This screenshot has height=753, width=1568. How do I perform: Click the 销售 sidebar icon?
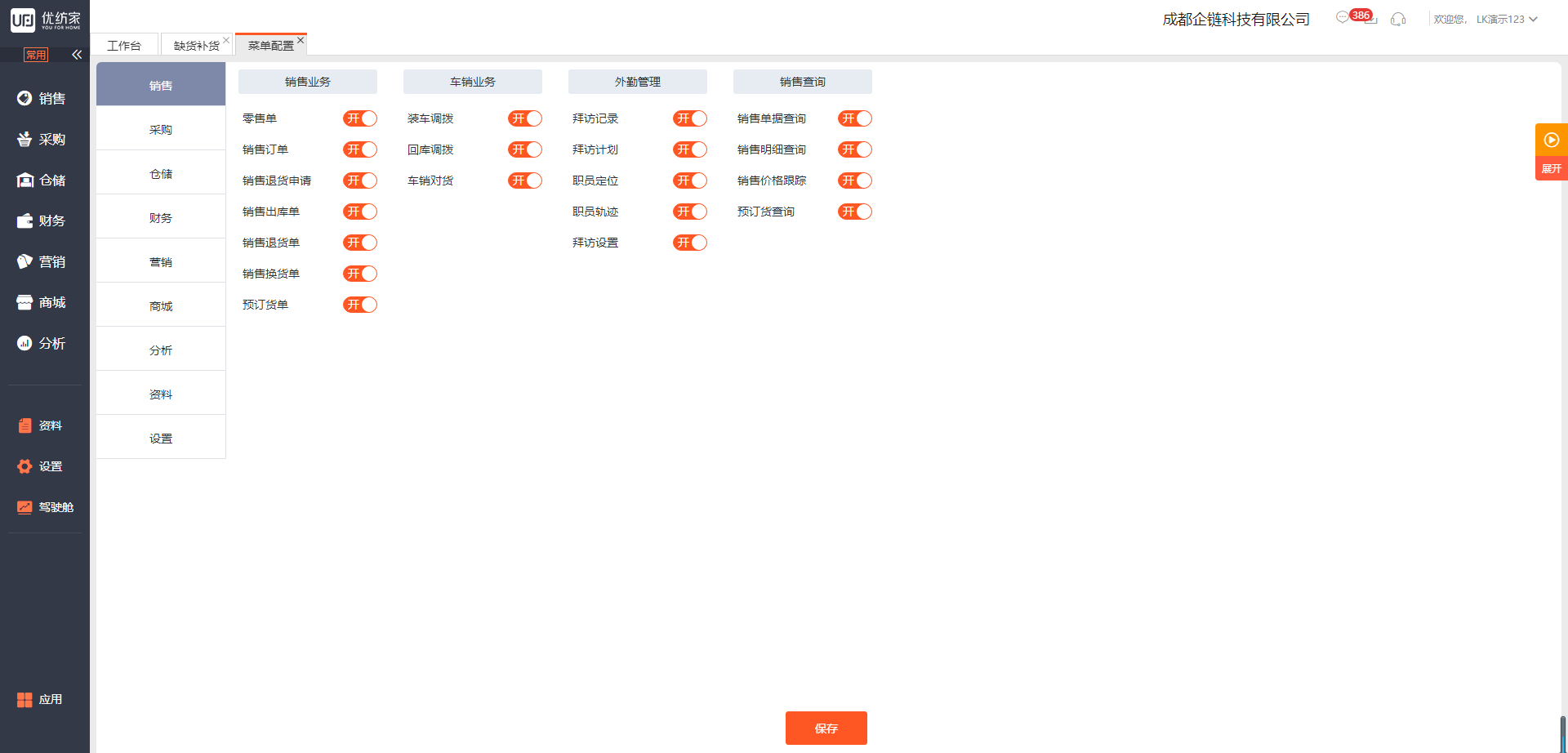coord(24,99)
